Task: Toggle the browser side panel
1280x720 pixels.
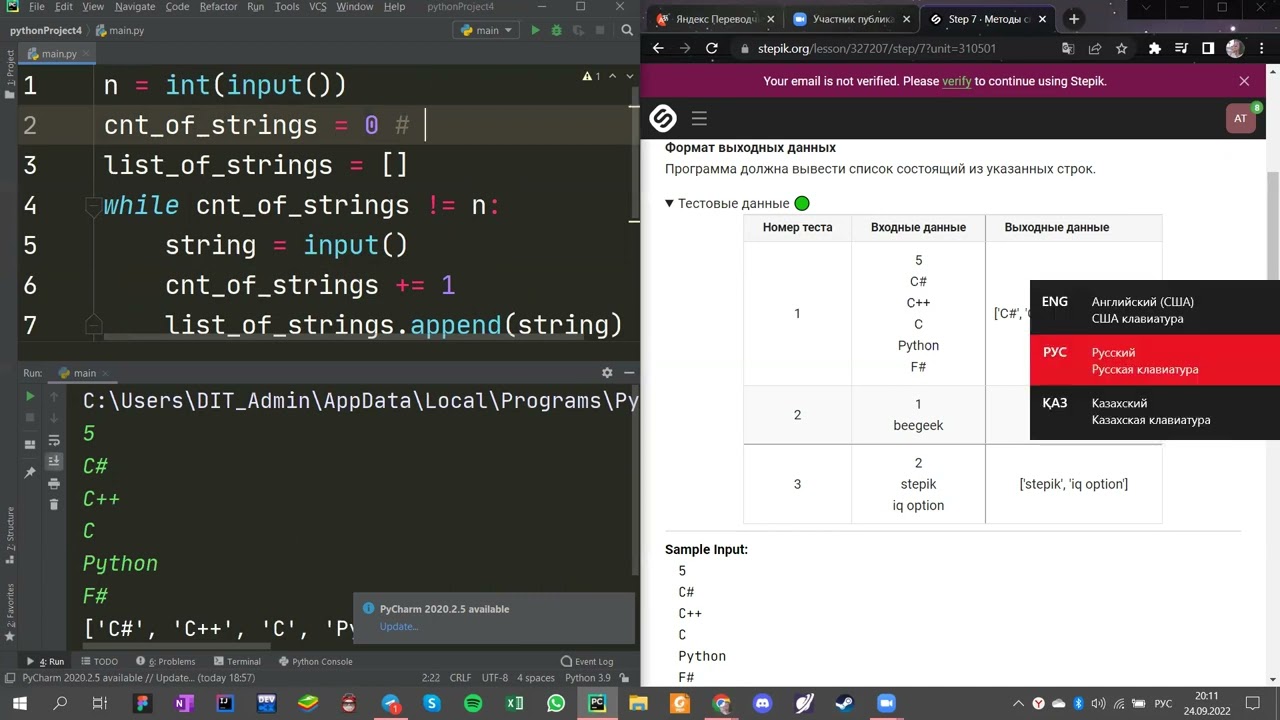Action: [1208, 48]
